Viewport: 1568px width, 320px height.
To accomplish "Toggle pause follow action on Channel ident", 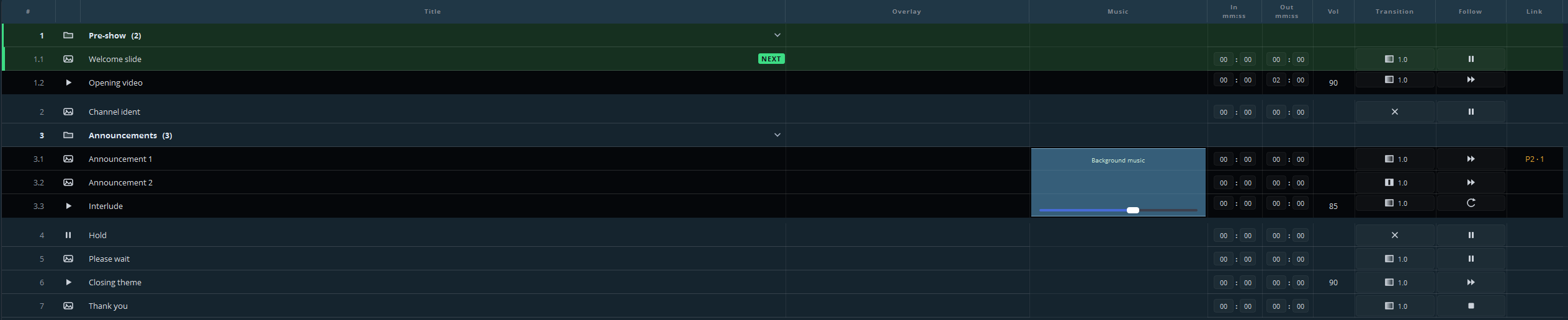I will click(1471, 112).
